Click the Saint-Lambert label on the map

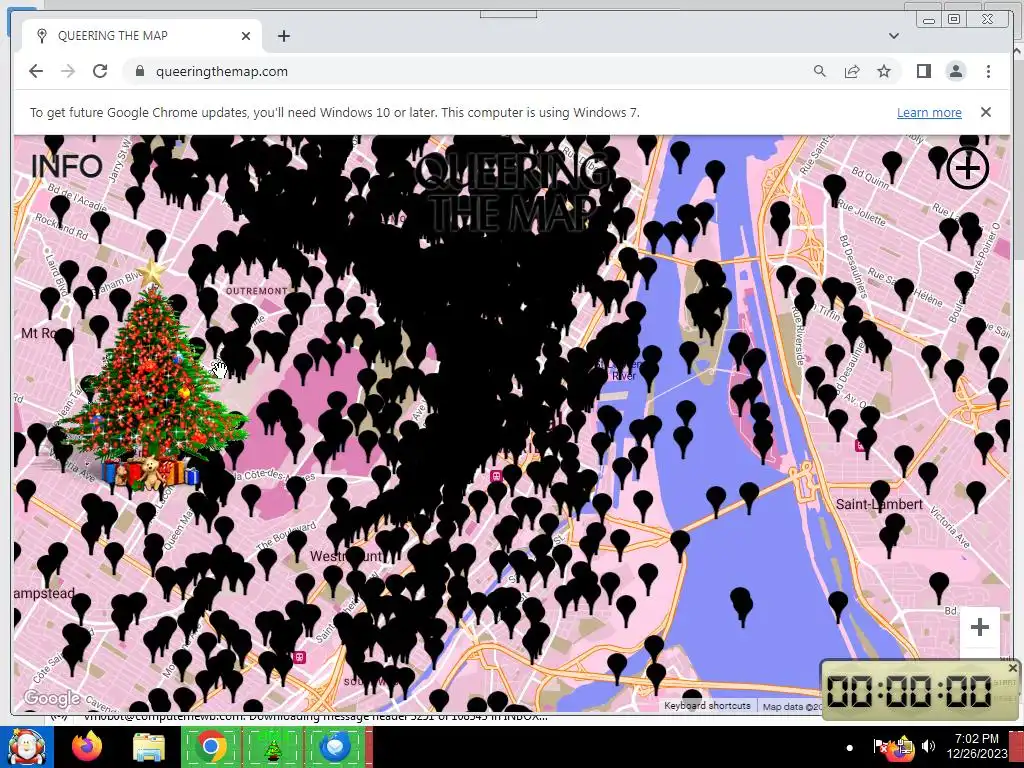point(879,504)
